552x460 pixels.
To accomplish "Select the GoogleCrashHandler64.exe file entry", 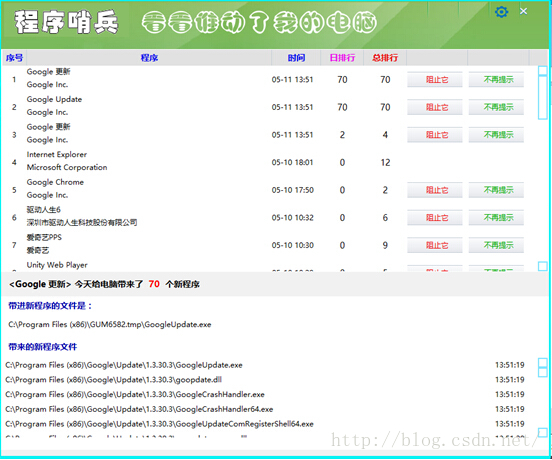I will [139, 409].
